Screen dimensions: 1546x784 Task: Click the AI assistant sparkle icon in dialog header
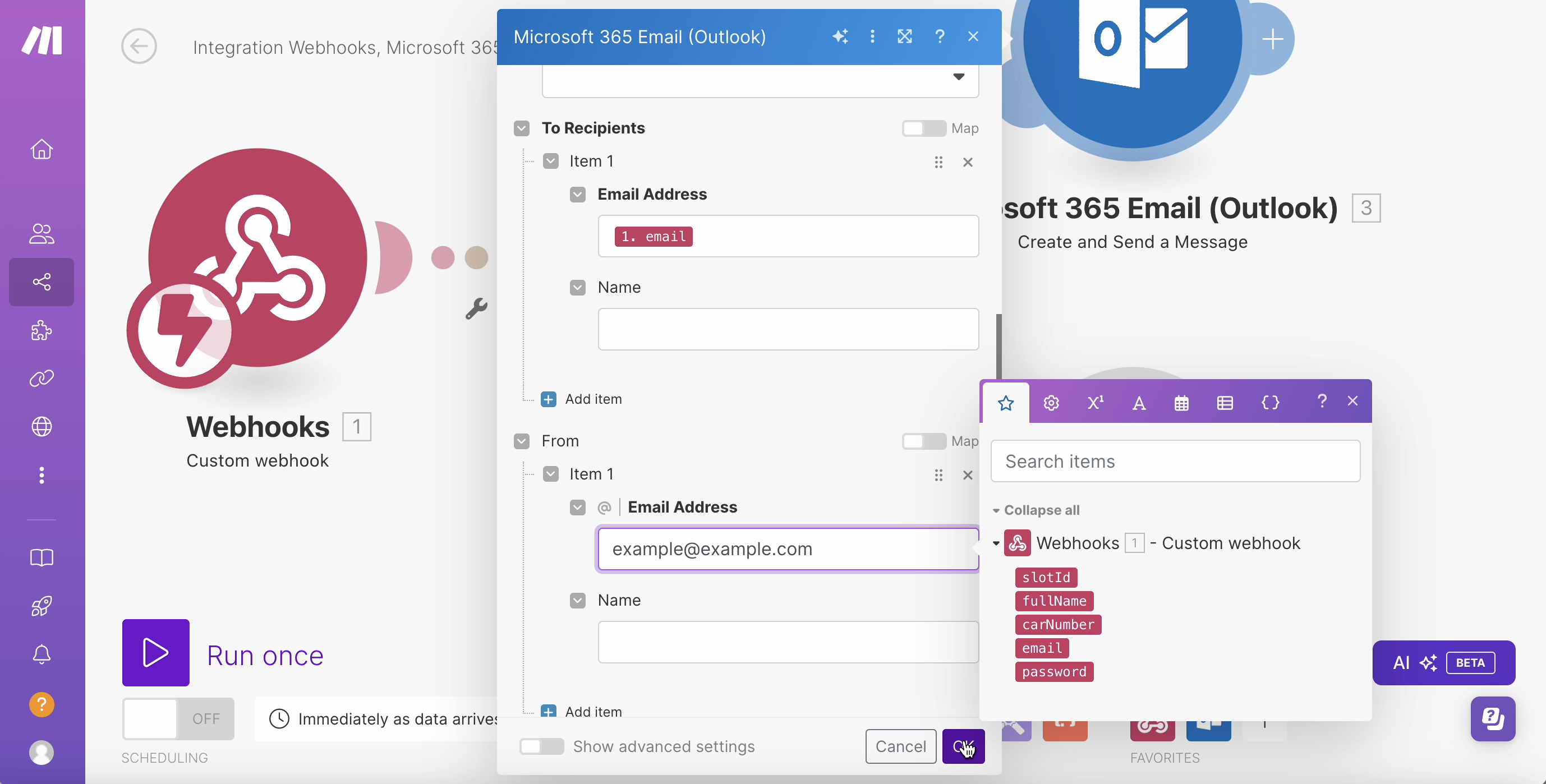(x=840, y=36)
